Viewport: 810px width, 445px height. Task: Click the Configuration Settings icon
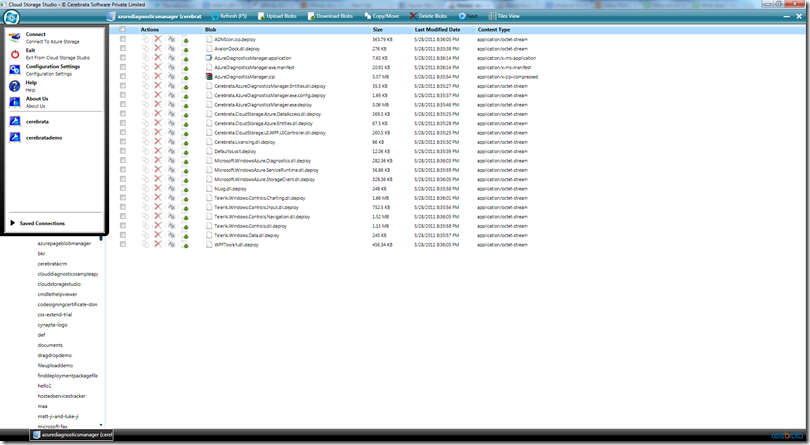tap(14, 70)
